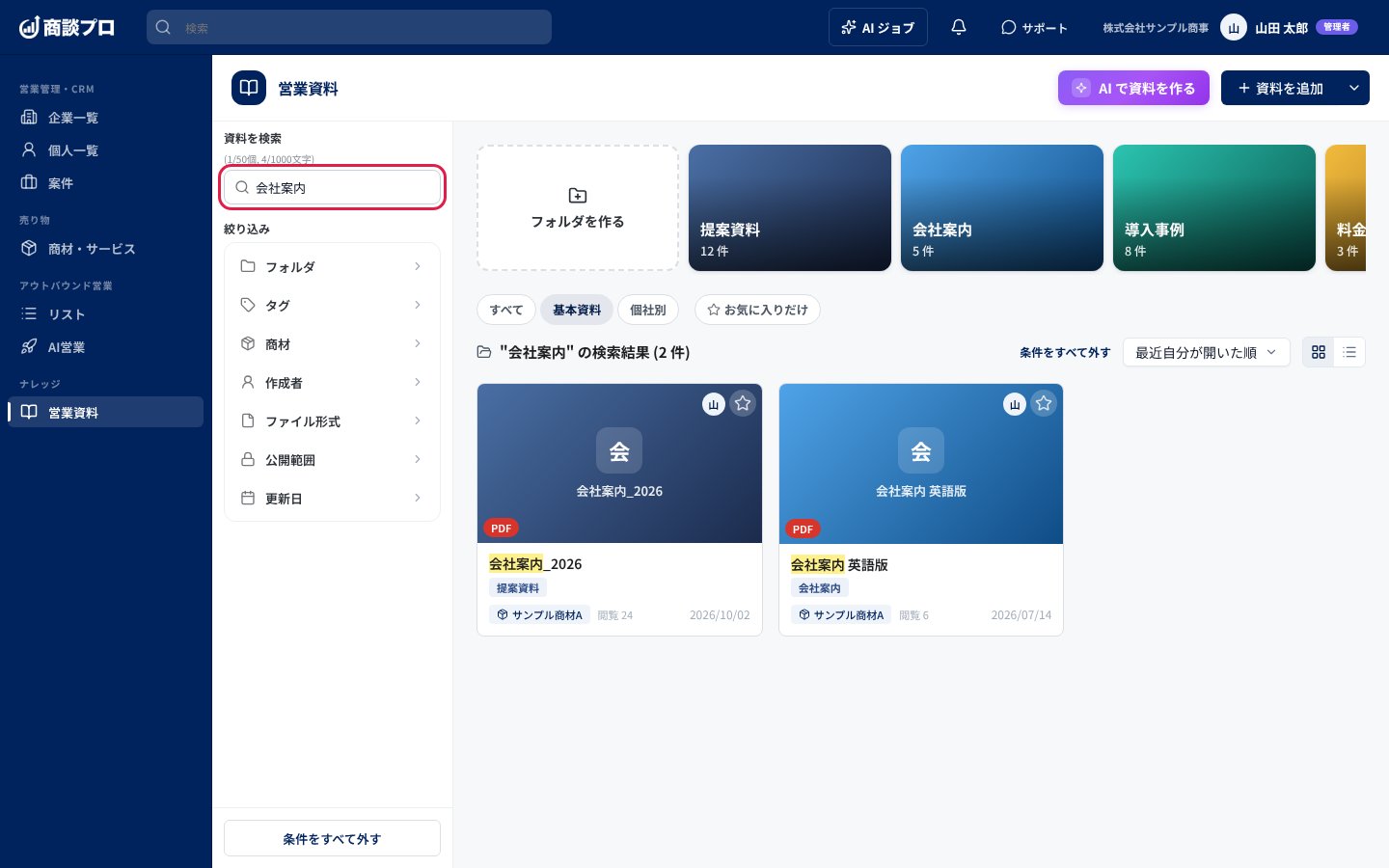The width and height of the screenshot is (1389, 868).
Task: Click the 更新日 calendar icon
Action: click(248, 498)
